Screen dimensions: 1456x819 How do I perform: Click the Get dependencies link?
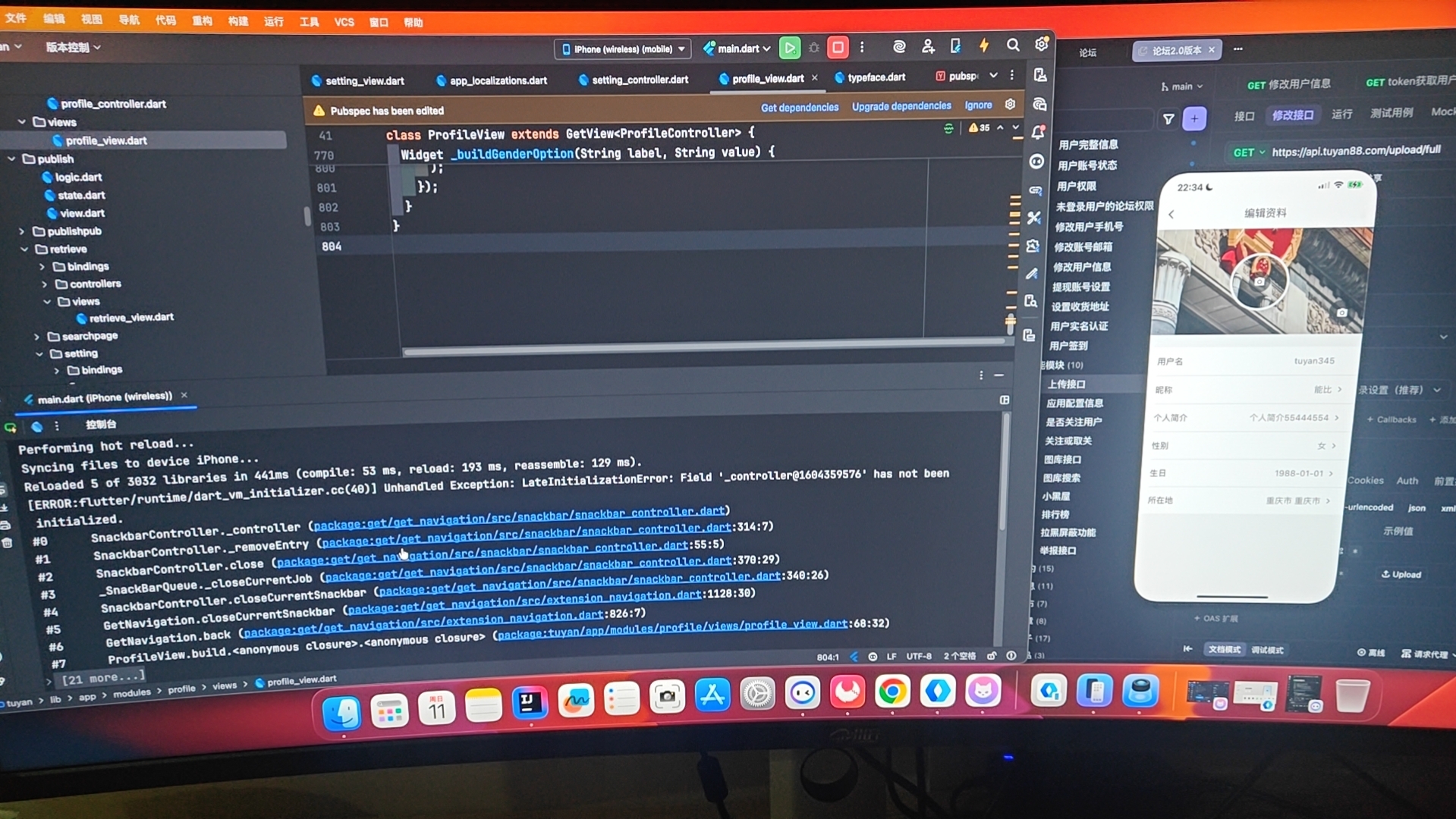(x=800, y=108)
